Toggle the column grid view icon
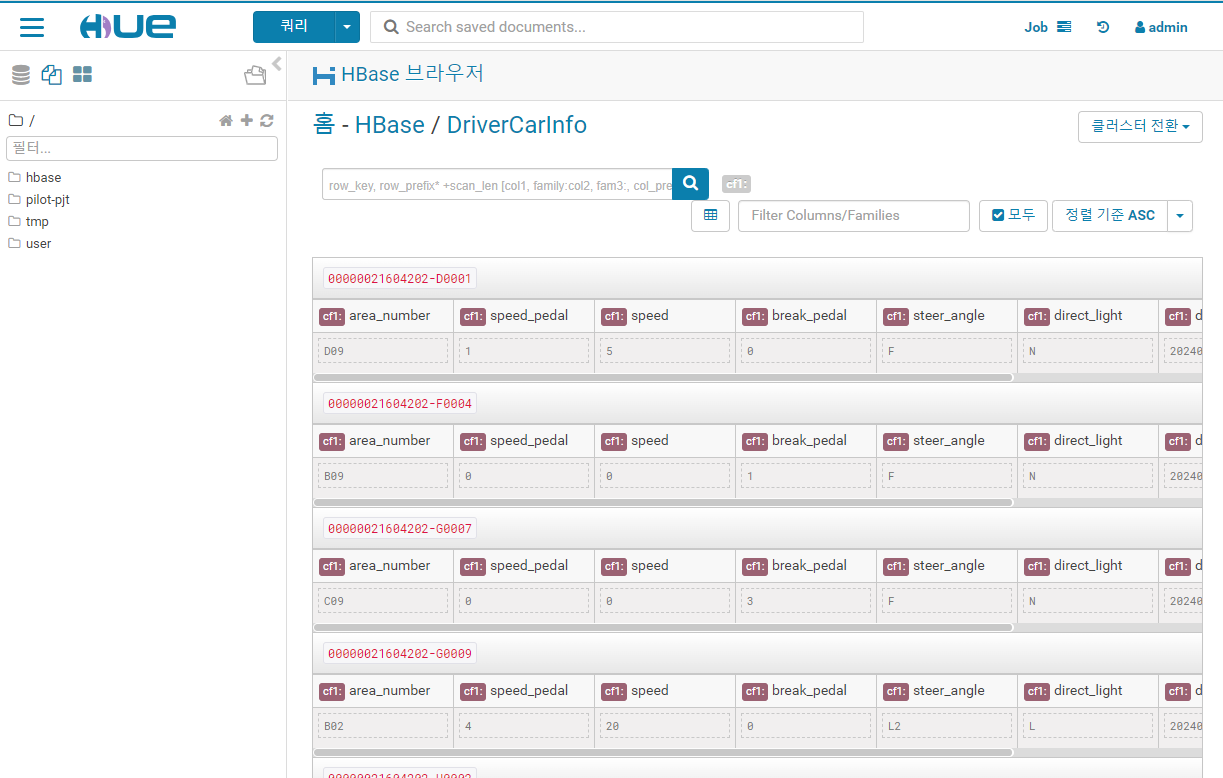The height and width of the screenshot is (778, 1223). click(710, 215)
